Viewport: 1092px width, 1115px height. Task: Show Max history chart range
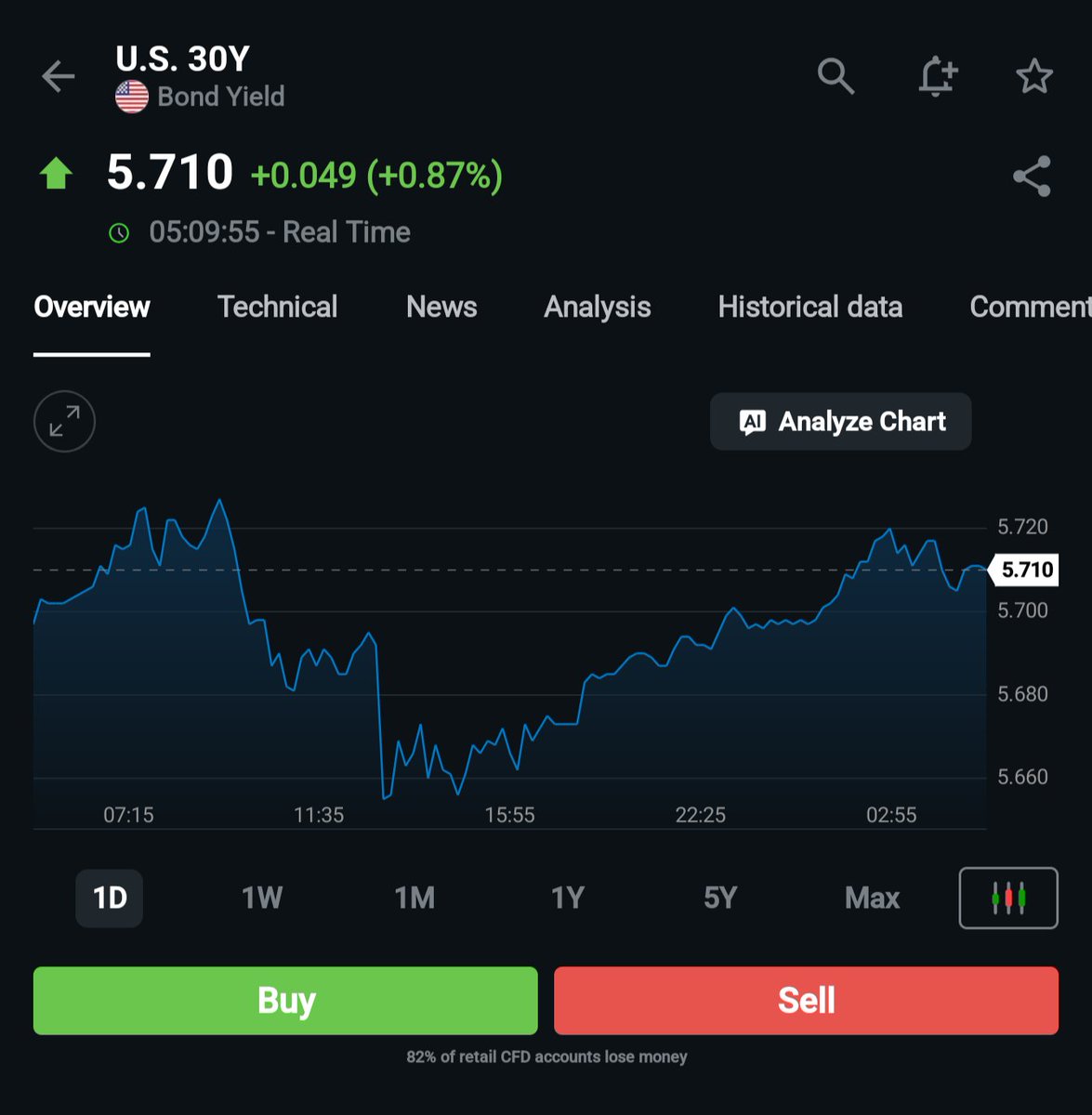(873, 899)
